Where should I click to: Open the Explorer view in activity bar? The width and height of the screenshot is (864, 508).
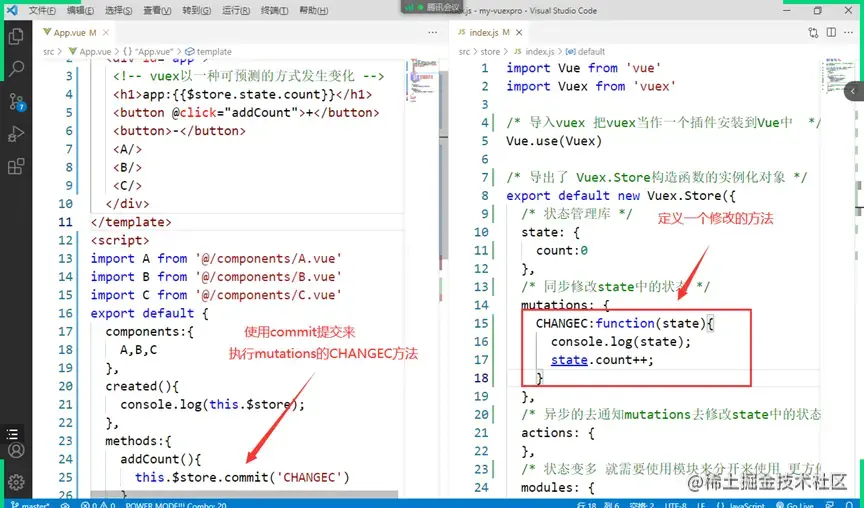[16, 36]
